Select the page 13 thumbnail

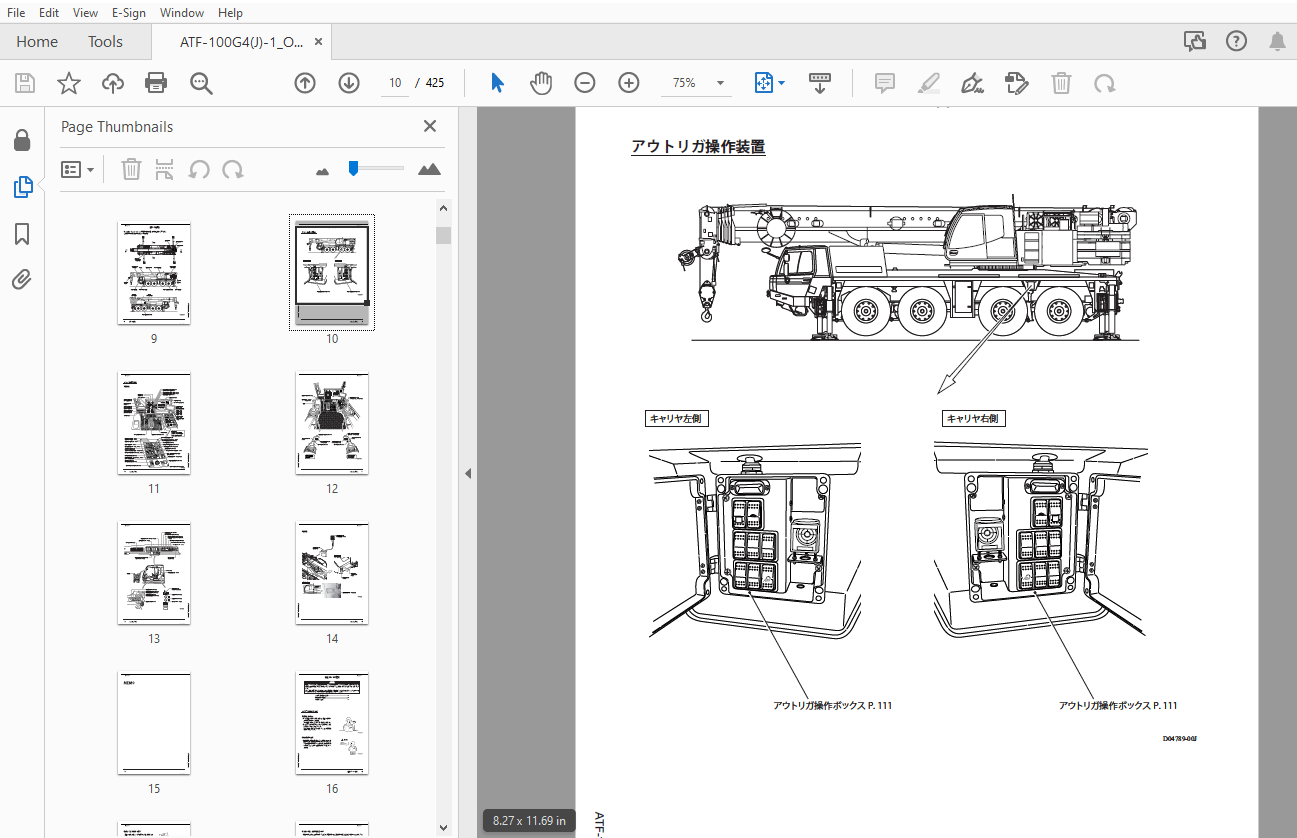154,573
